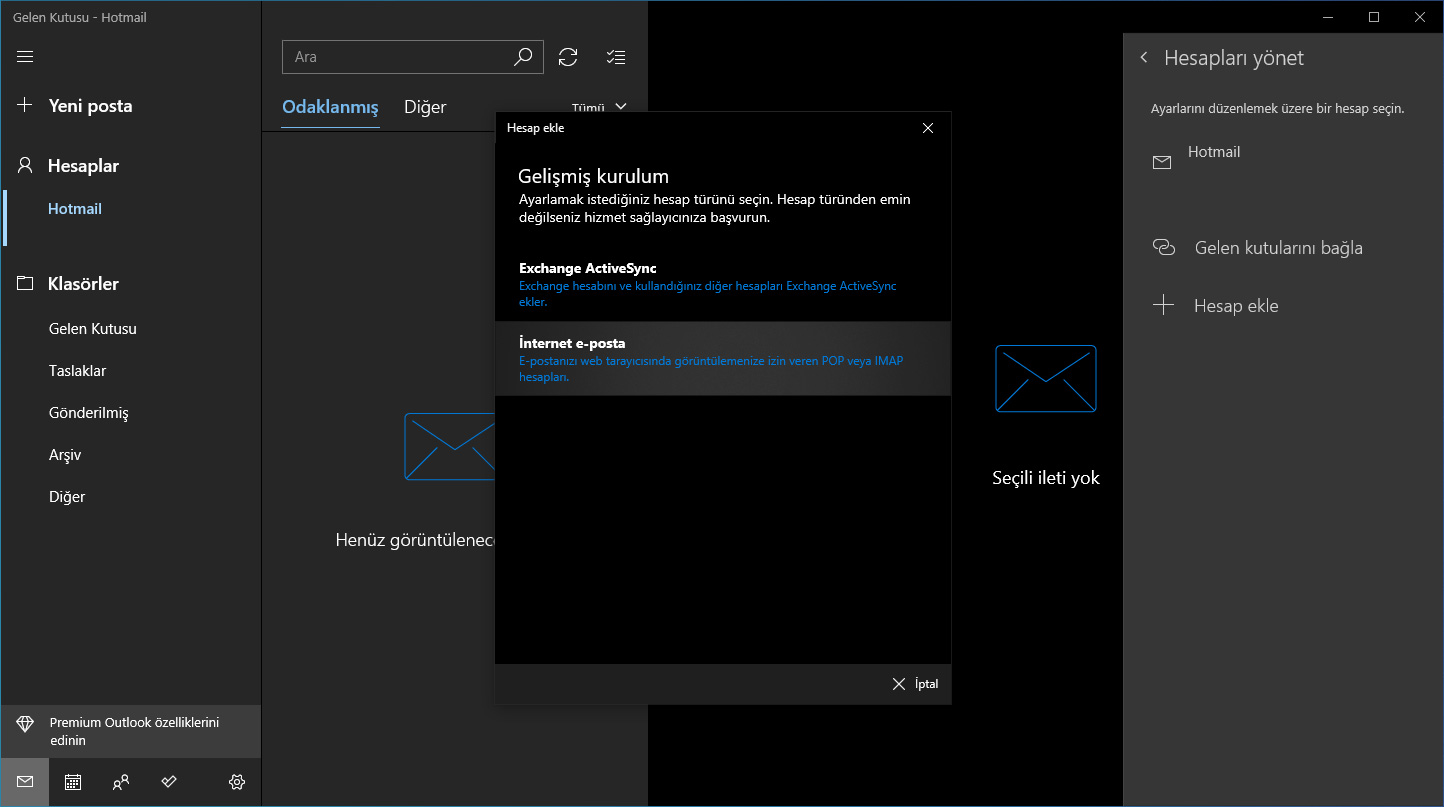Open the Settings gear icon
This screenshot has width=1444, height=807.
click(237, 782)
